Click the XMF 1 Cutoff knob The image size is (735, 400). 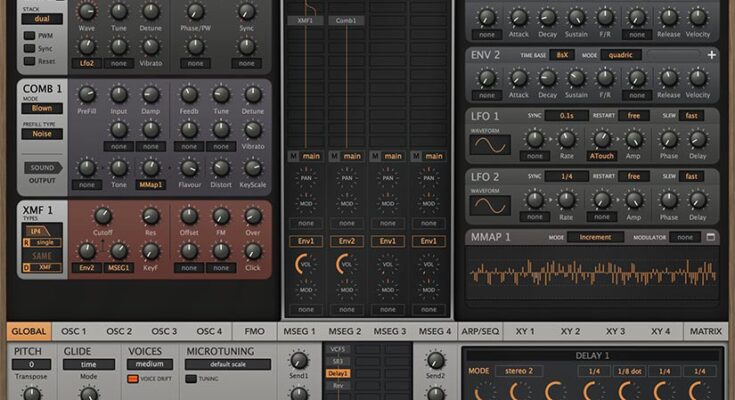pyautogui.click(x=102, y=215)
